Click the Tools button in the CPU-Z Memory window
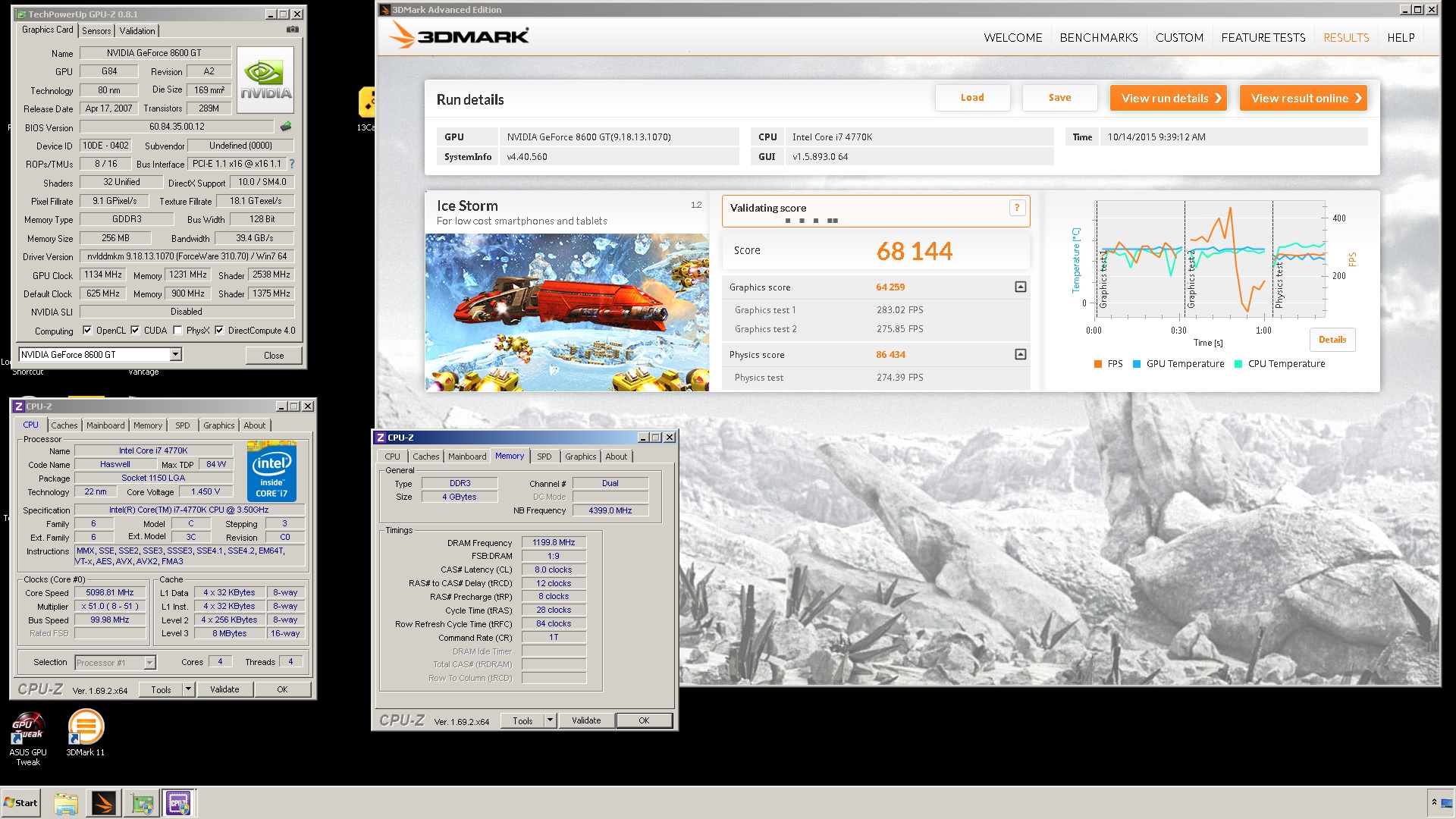 (522, 720)
